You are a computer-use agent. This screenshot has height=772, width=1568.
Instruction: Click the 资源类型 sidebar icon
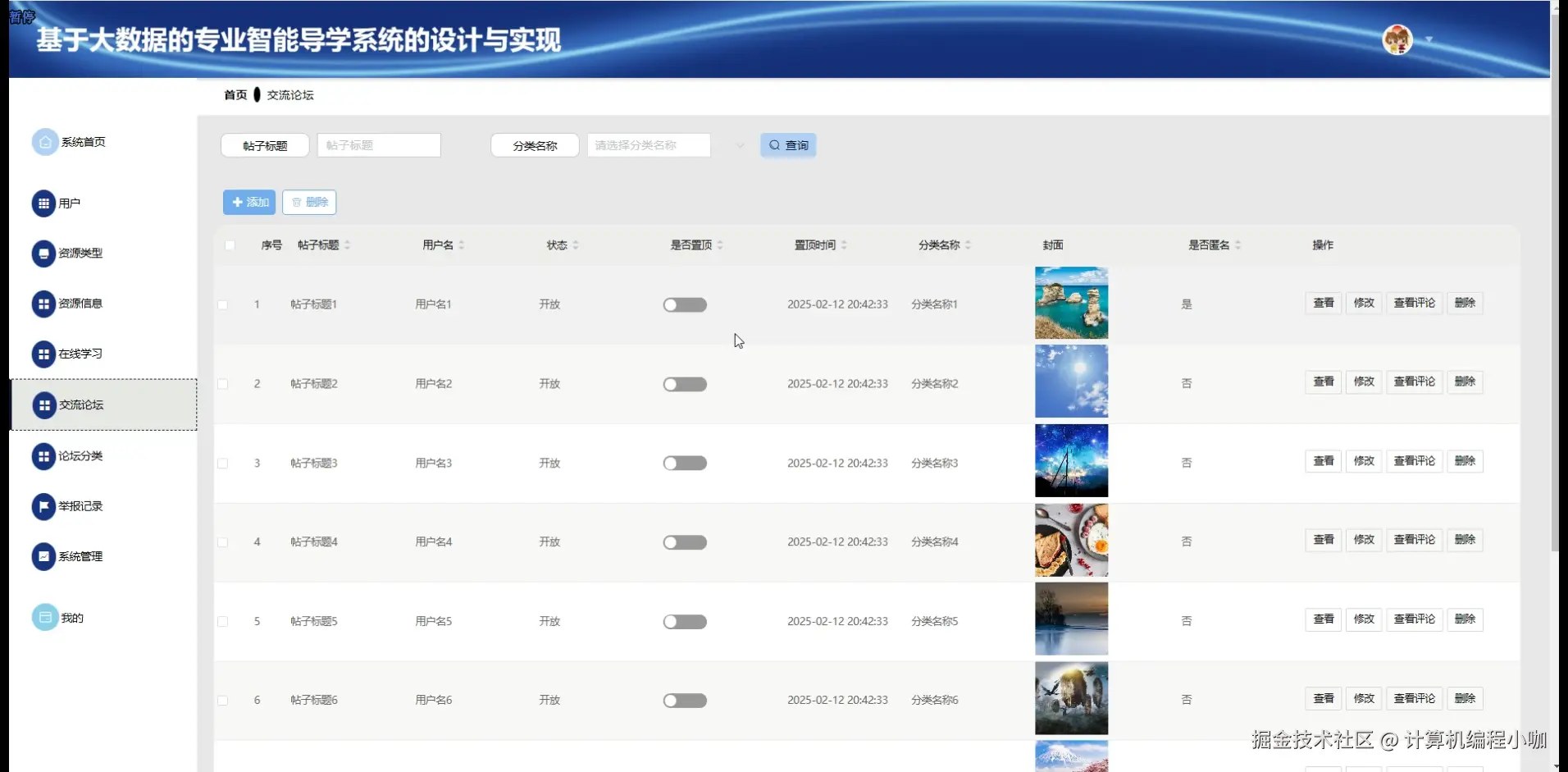[43, 254]
